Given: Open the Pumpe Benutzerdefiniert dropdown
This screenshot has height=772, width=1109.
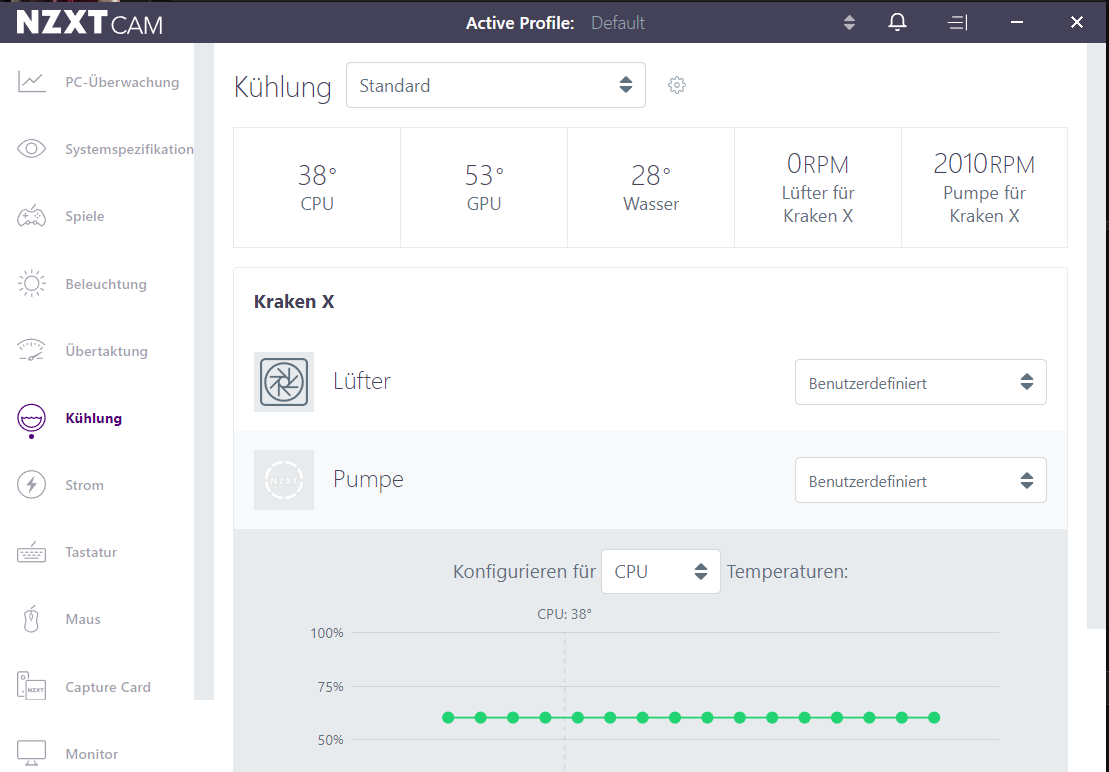Looking at the screenshot, I should click(921, 481).
